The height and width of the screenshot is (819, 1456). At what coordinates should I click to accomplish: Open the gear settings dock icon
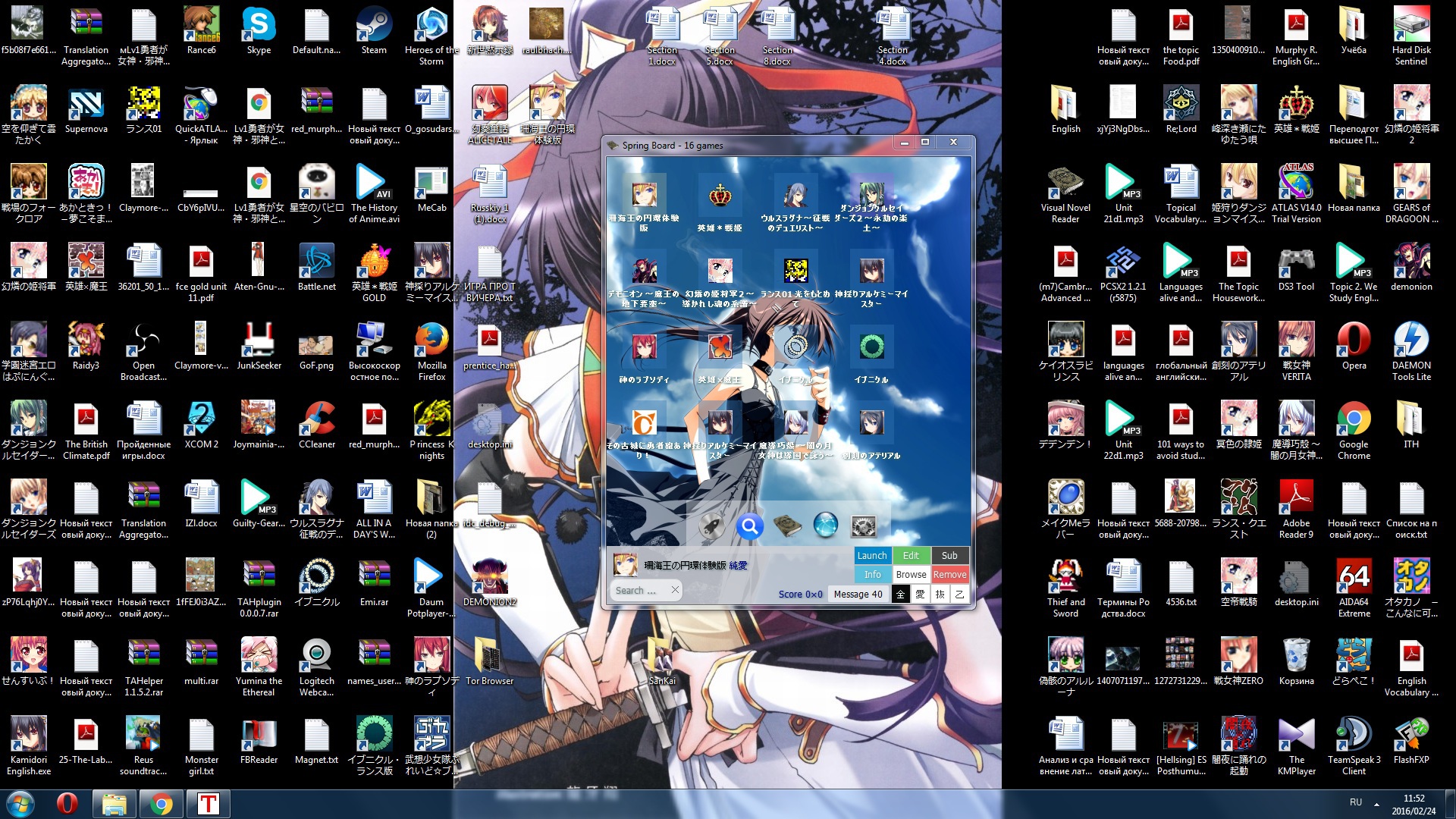(x=864, y=526)
